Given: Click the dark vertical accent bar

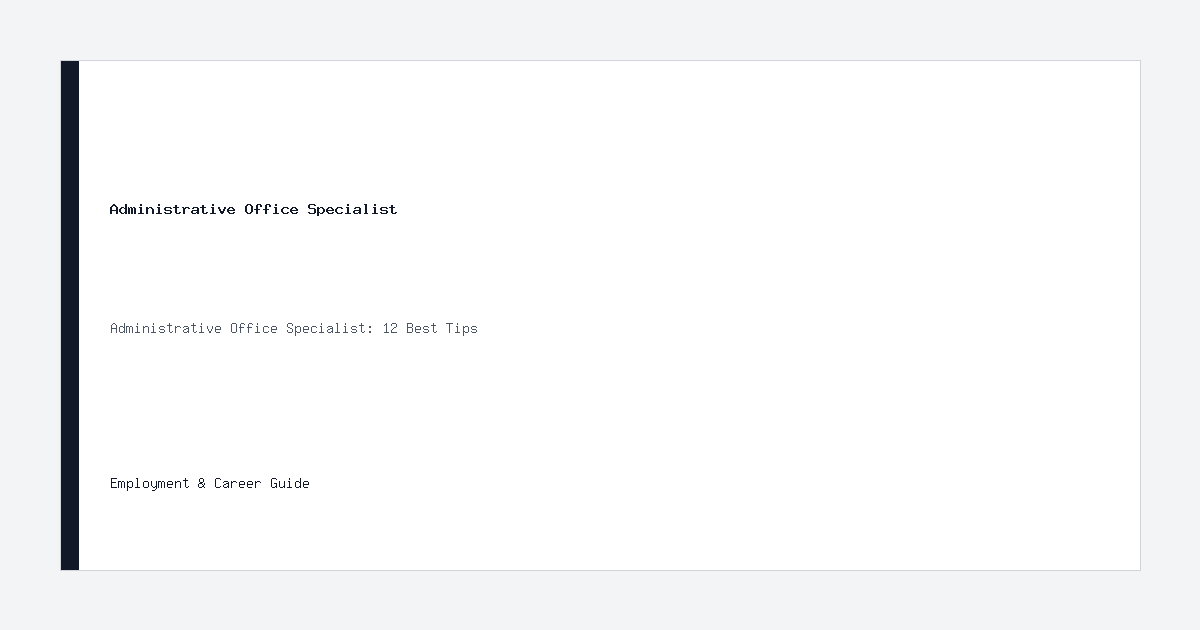Looking at the screenshot, I should pyautogui.click(x=70, y=315).
